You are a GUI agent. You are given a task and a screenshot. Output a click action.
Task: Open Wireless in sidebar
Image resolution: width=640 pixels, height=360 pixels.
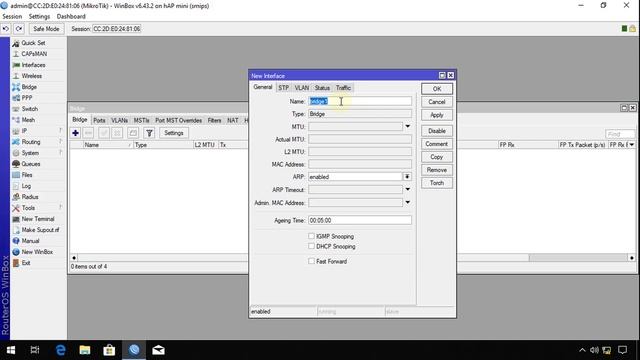[x=31, y=76]
